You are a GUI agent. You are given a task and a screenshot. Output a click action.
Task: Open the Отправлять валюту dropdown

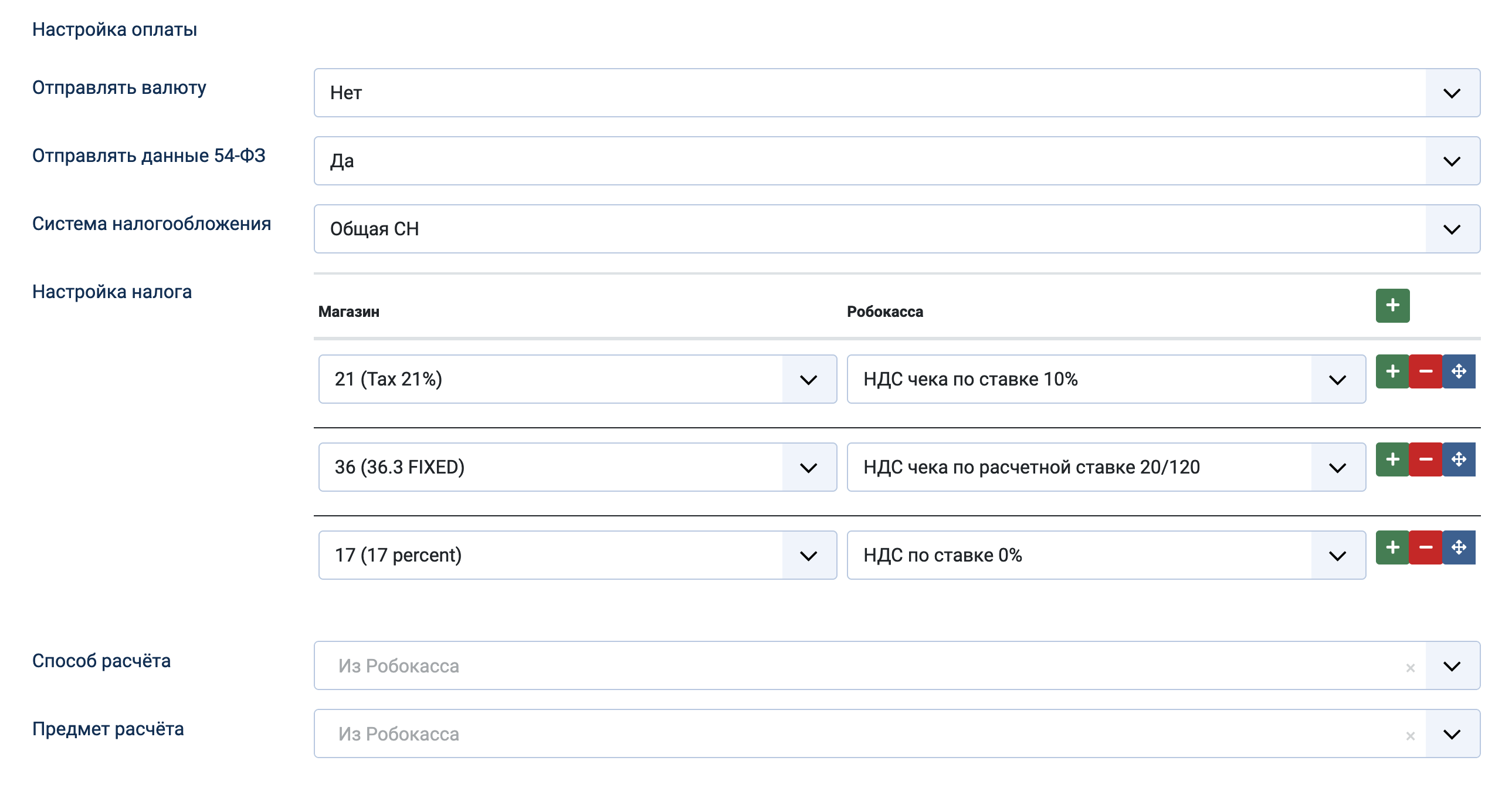1451,93
